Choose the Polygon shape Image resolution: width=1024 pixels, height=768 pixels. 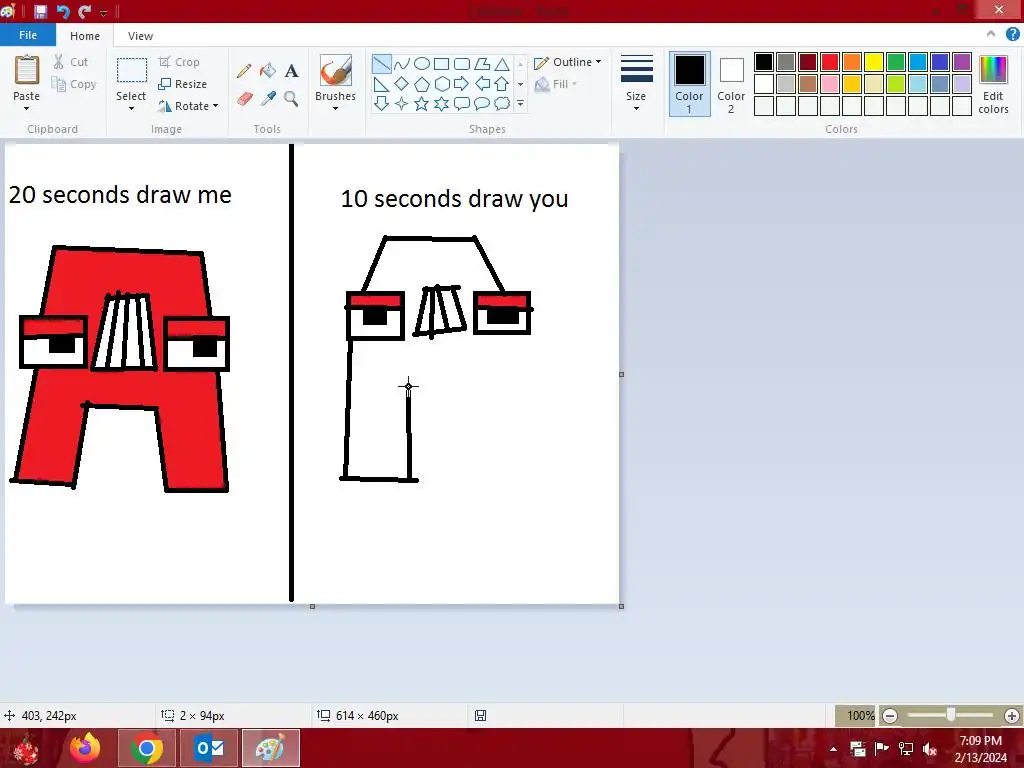tap(482, 63)
